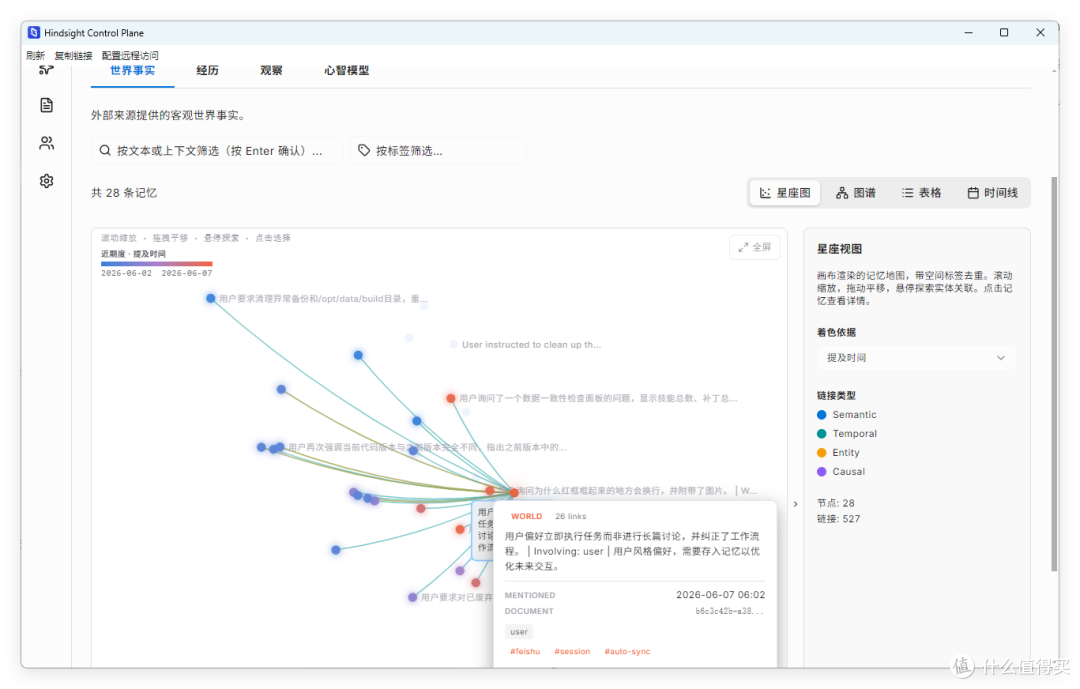1080x689 pixels.
Task: Click the memory graph icon atop sidebar
Action: point(46,70)
